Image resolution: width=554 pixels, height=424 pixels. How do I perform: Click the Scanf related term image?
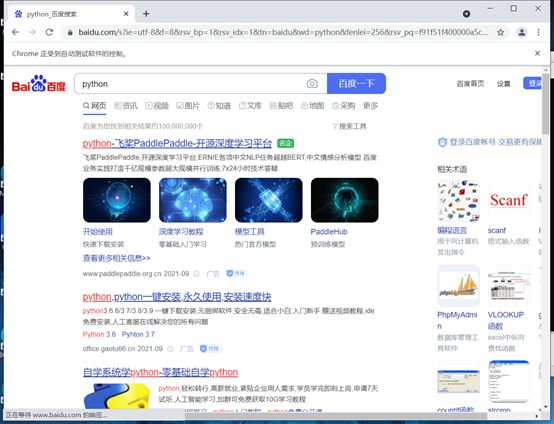(x=509, y=201)
